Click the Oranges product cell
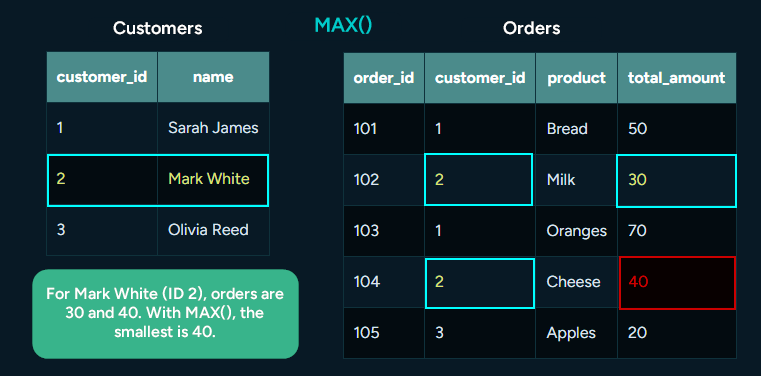761x376 pixels. point(577,231)
